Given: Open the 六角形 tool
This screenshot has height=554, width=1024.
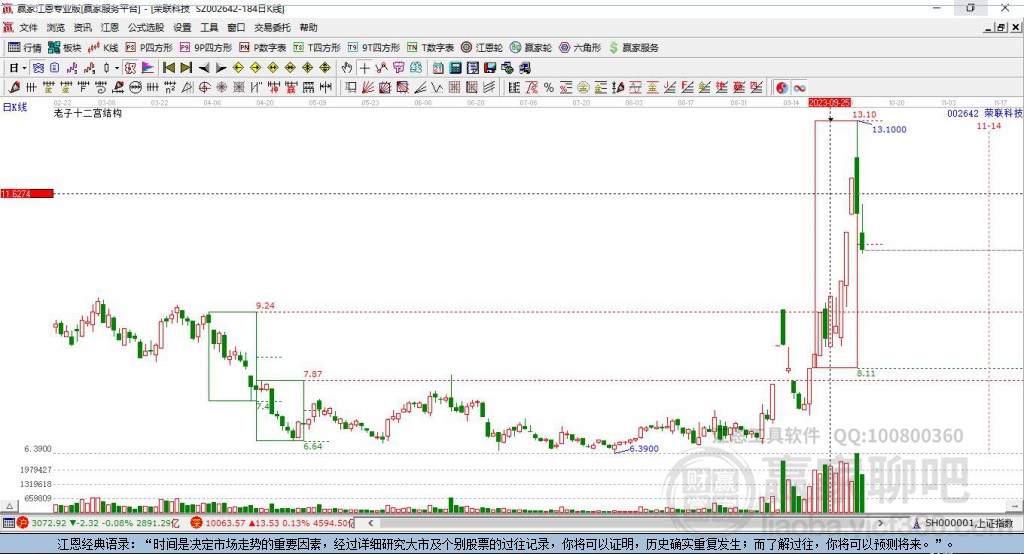Looking at the screenshot, I should 580,48.
